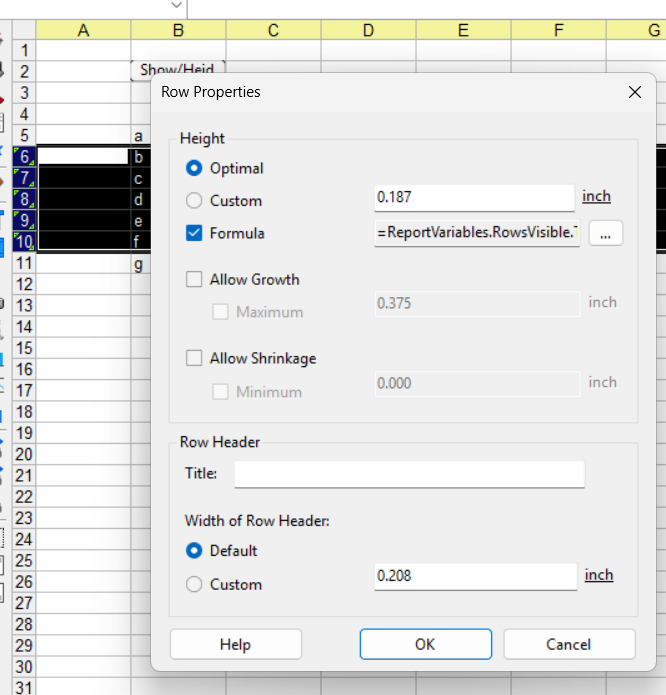Enable the Allow Shrinkage checkbox
The height and width of the screenshot is (695, 666).
(x=194, y=358)
